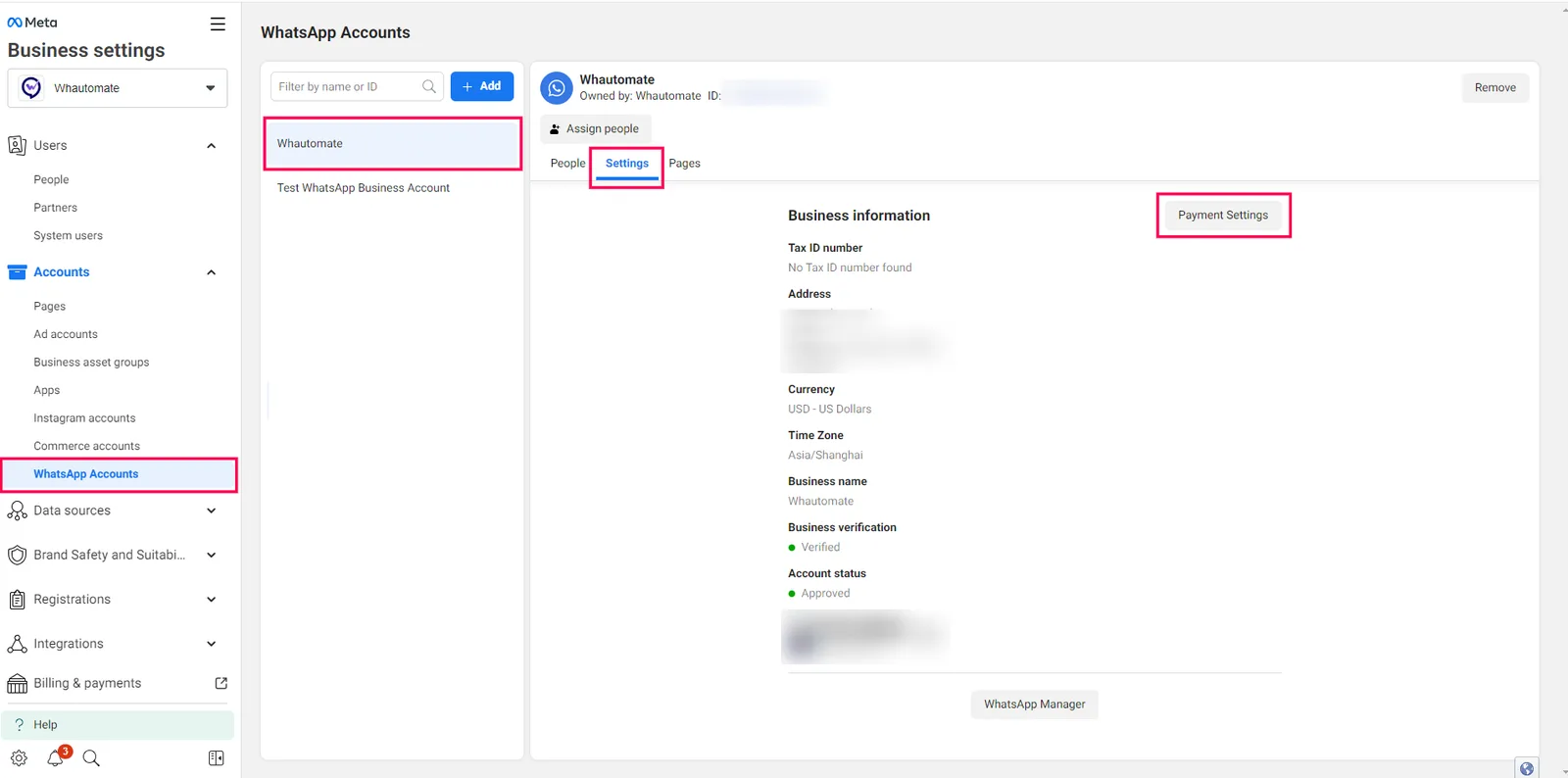Expand the Brand Safety and Suitability section

pyautogui.click(x=212, y=555)
